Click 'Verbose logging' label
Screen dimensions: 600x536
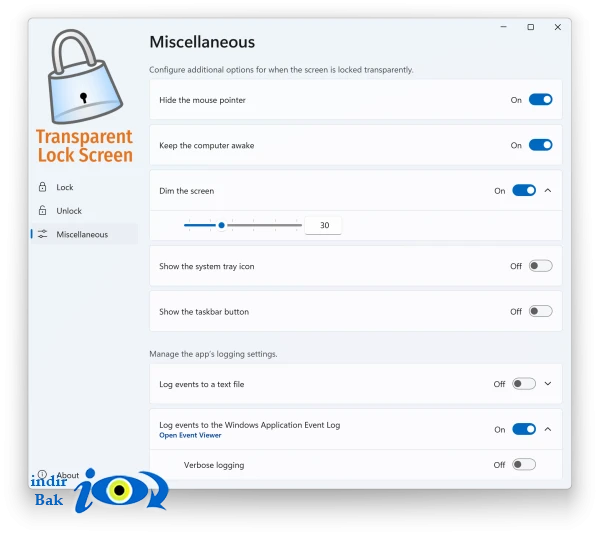214,465
